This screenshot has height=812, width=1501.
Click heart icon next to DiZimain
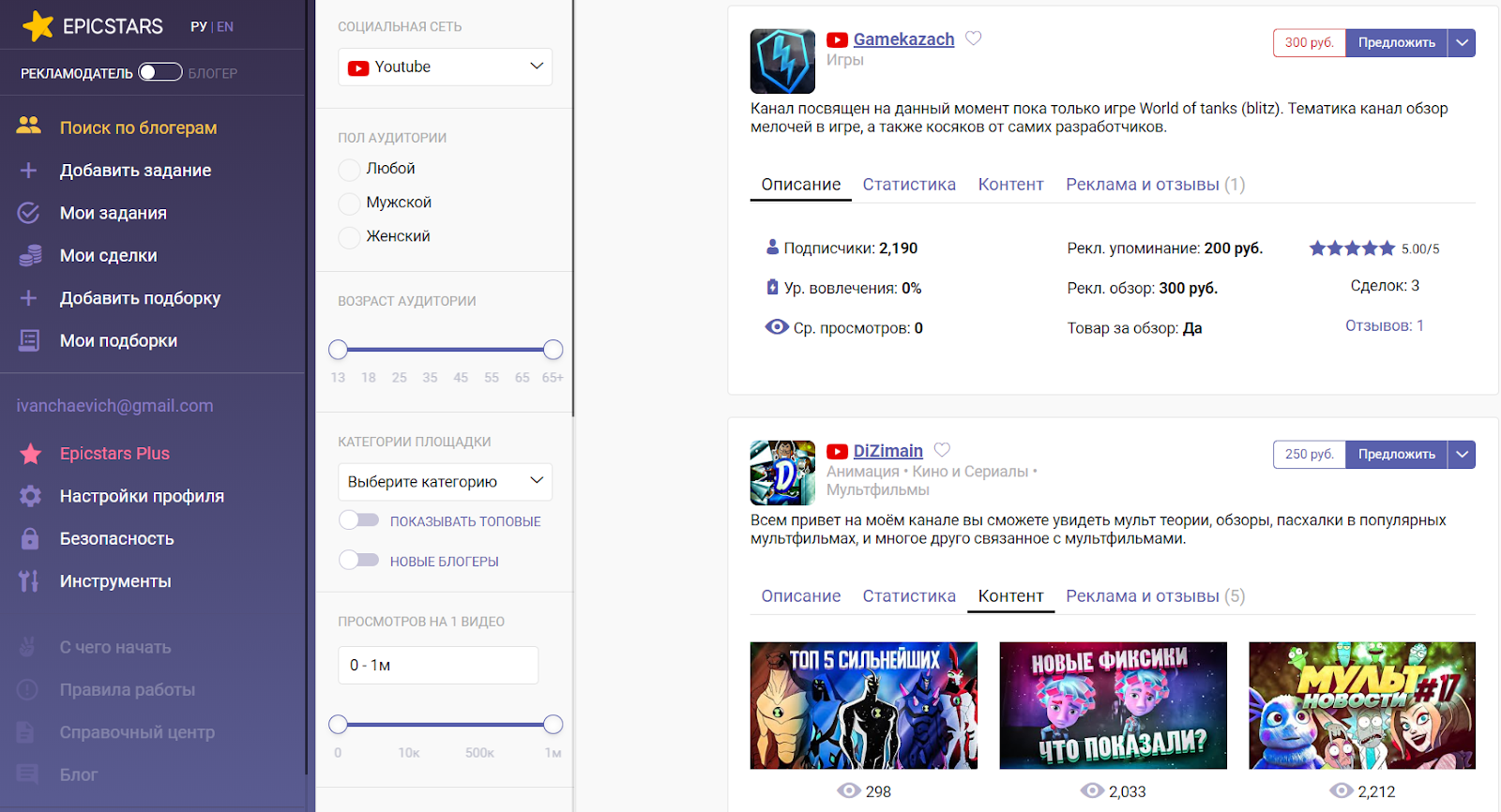click(x=942, y=450)
